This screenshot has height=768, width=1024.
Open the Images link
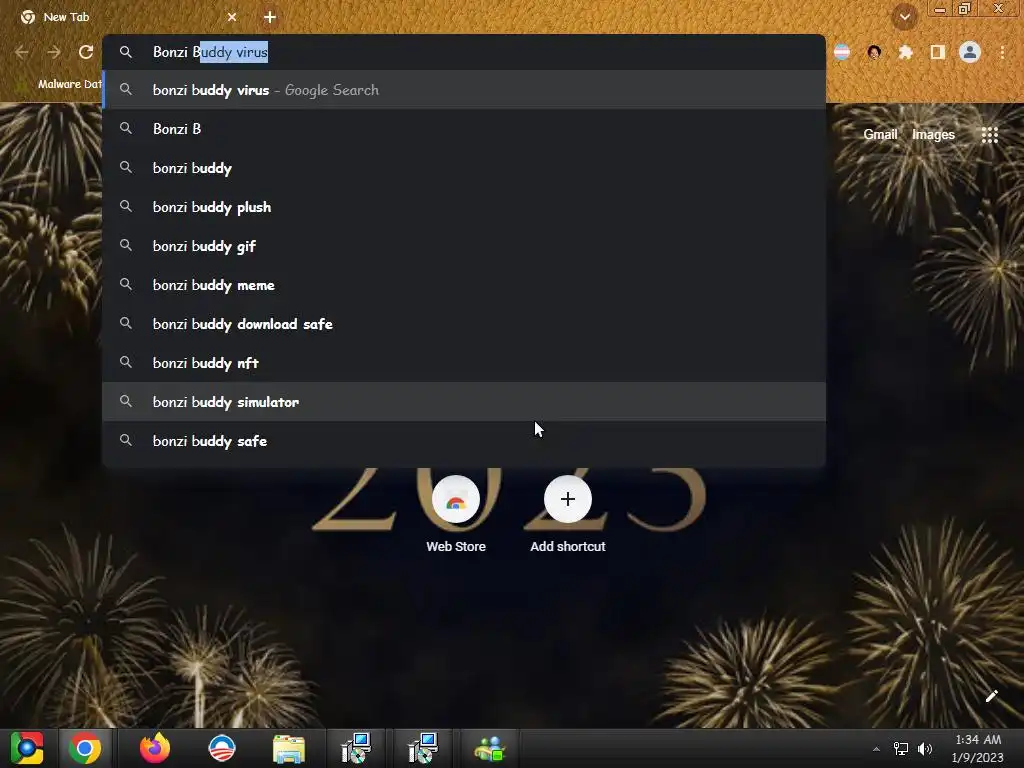(x=933, y=135)
